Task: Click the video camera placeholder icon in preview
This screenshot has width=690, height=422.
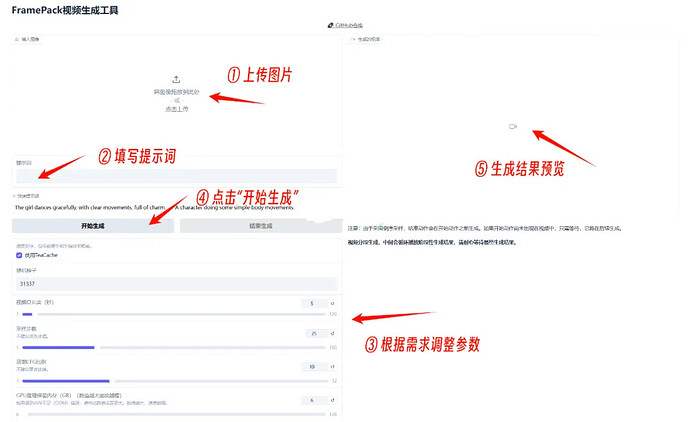Action: point(513,127)
